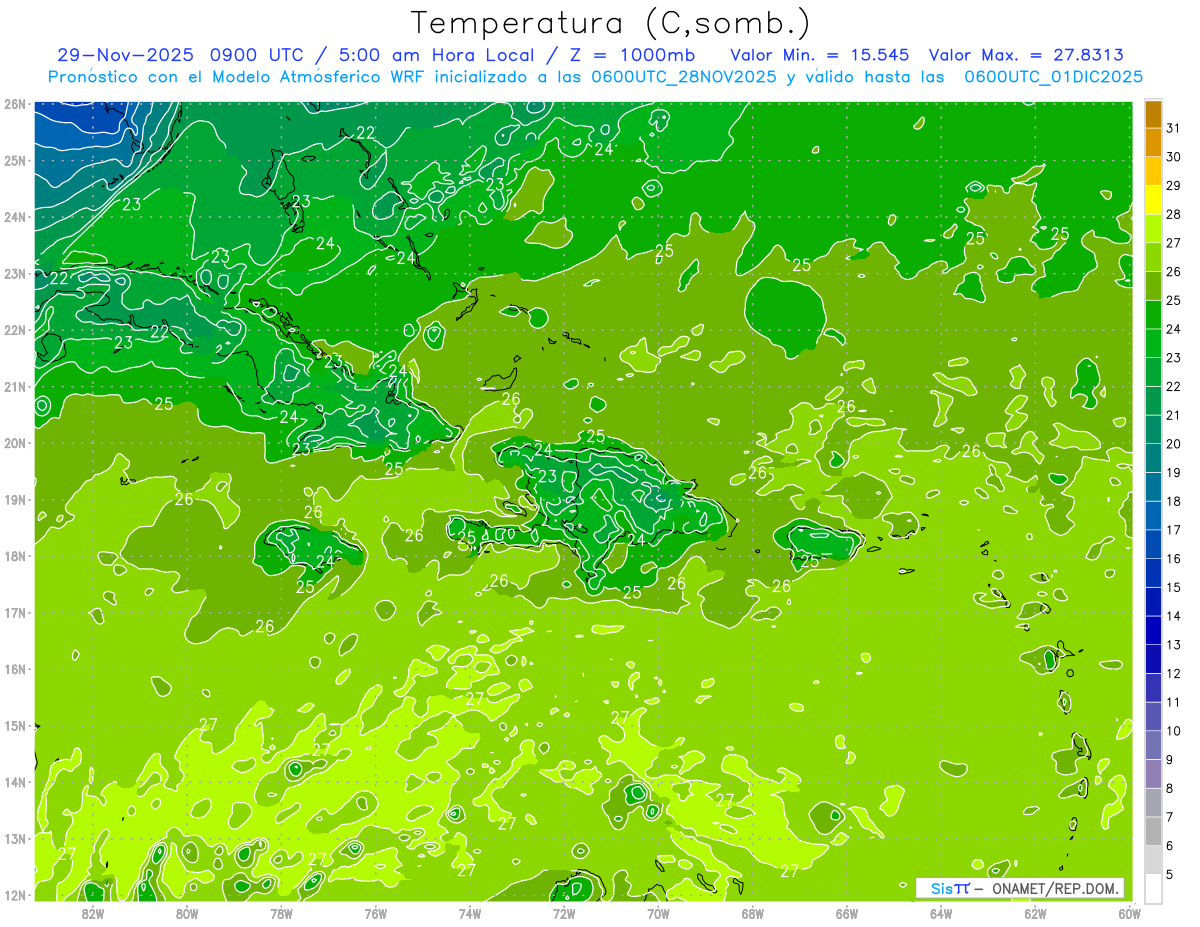Select the Valor Max. = 27.8313 text
This screenshot has height=927, width=1200.
click(1032, 54)
